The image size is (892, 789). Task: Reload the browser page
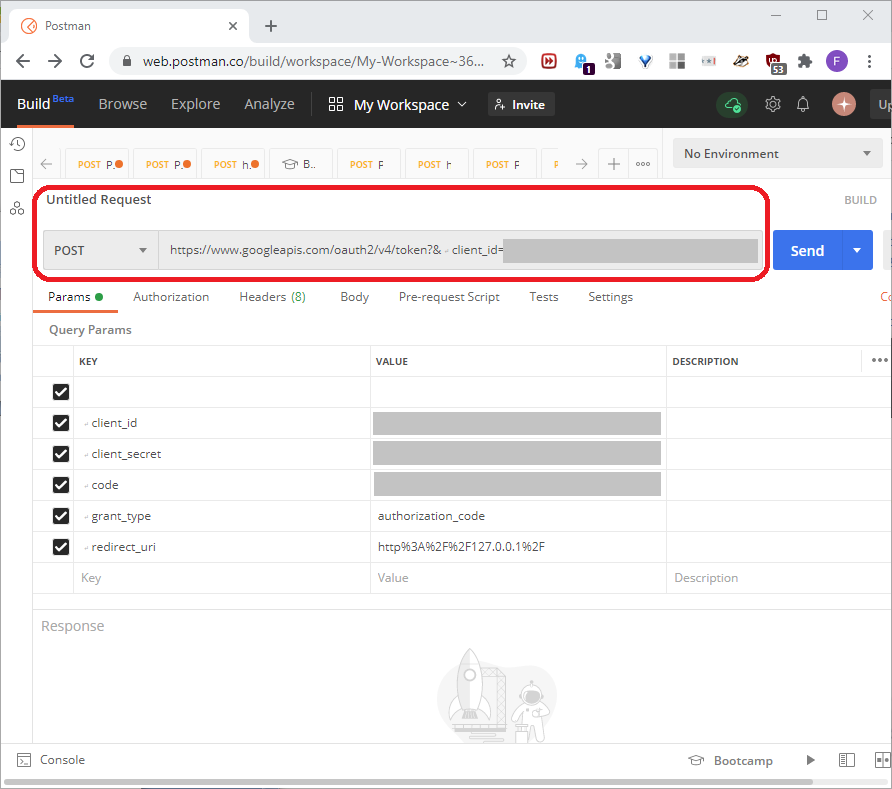pos(87,61)
